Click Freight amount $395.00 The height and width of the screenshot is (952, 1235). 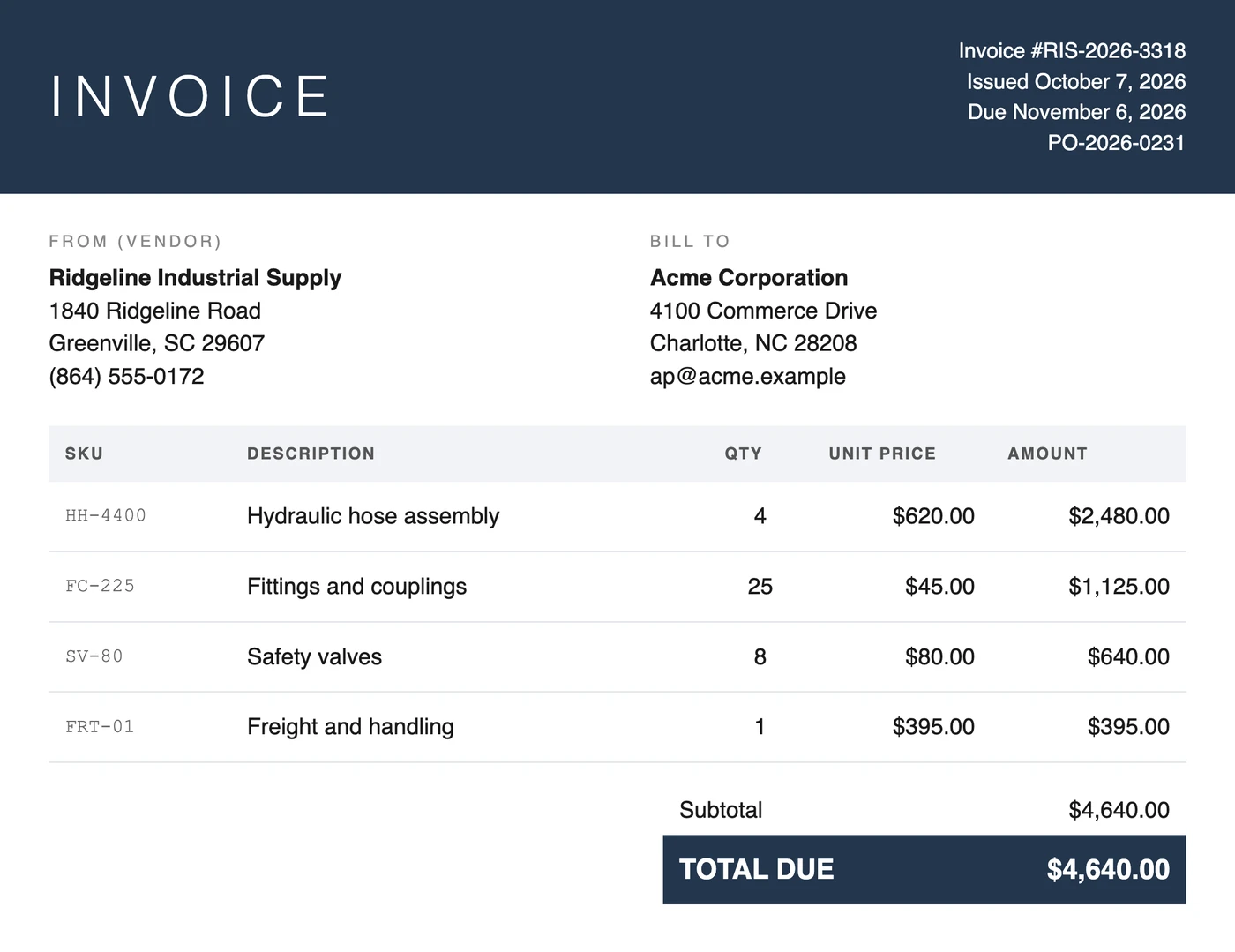pyautogui.click(x=1128, y=727)
